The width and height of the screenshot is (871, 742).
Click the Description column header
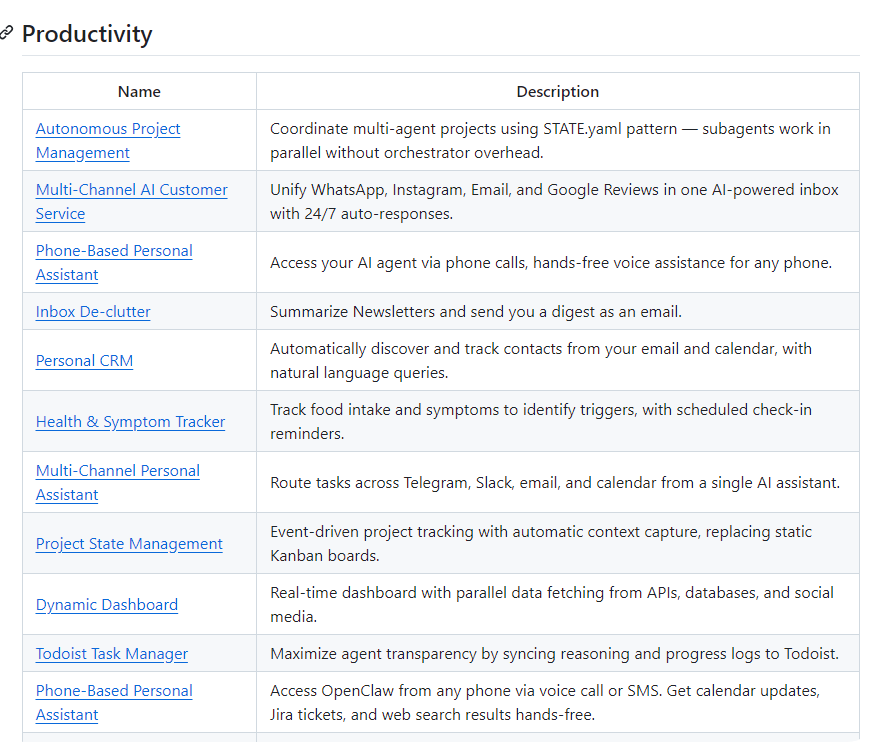coord(557,92)
